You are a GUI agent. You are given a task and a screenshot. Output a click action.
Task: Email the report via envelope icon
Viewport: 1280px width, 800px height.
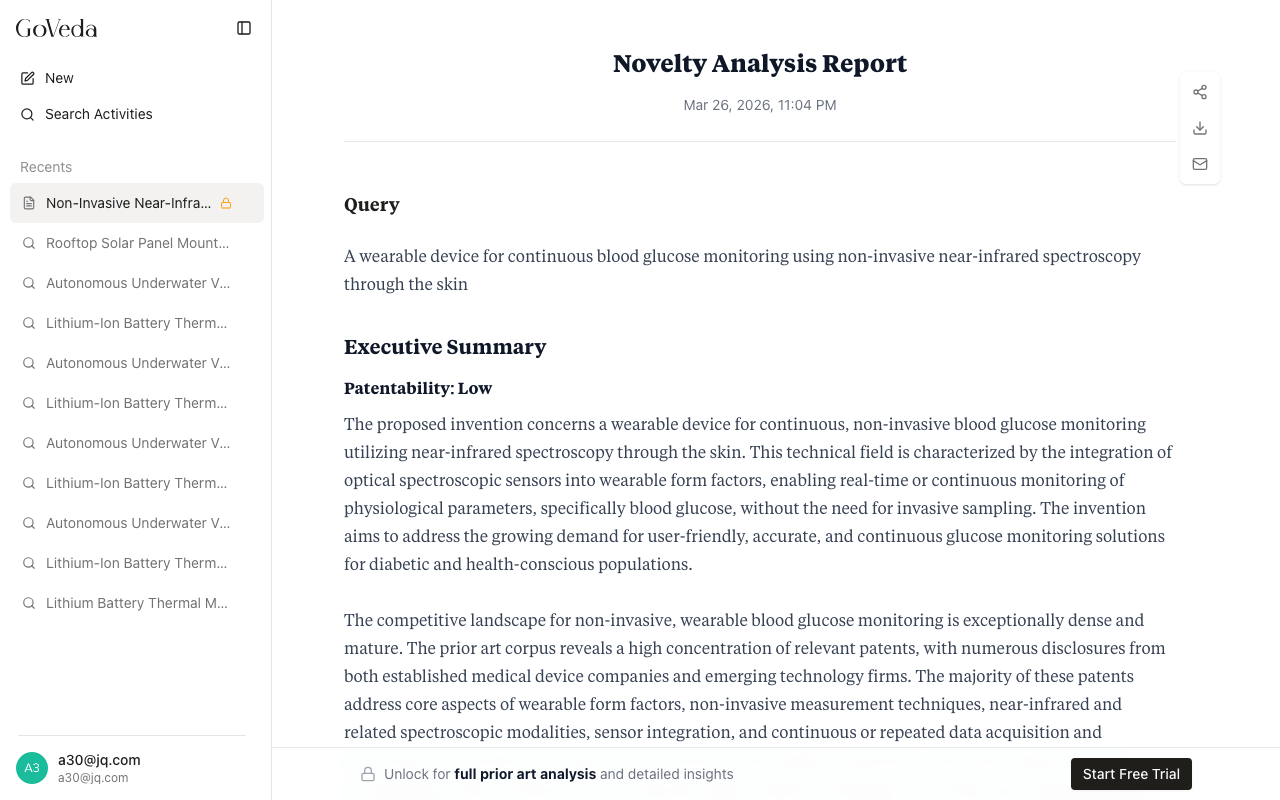point(1200,164)
